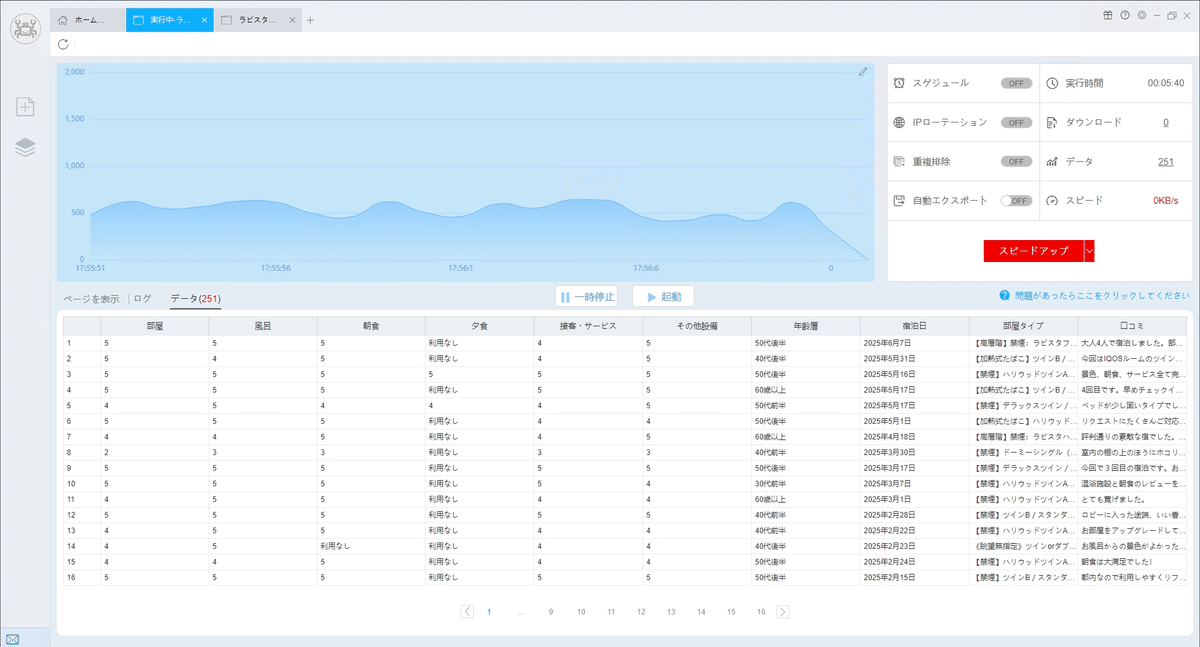Open the help question mark icon in title bar
The image size is (1200, 647).
point(1125,15)
